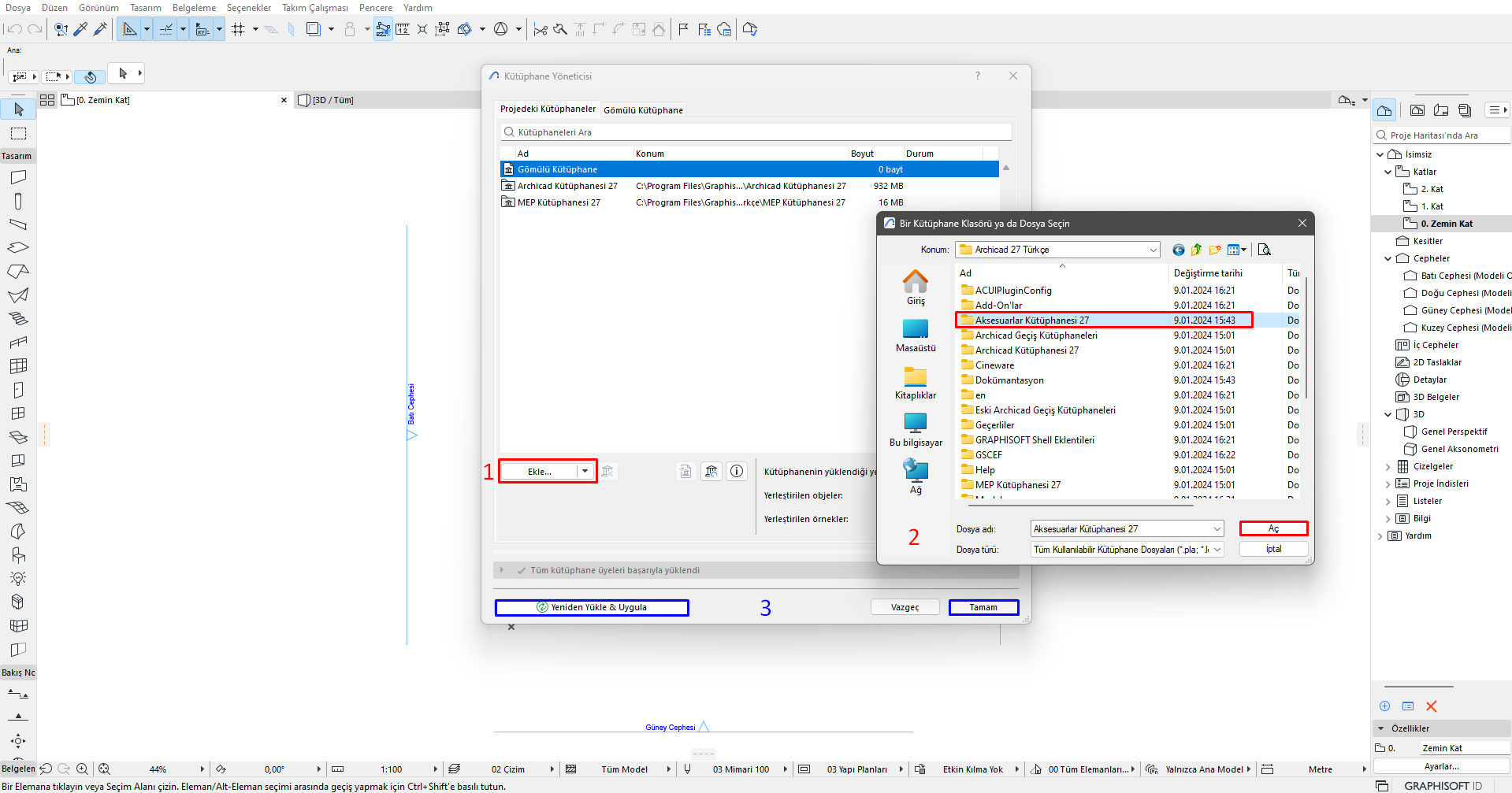Screen dimensions: 1512x793
Task: Open the Belgeleme menu
Action: [194, 8]
